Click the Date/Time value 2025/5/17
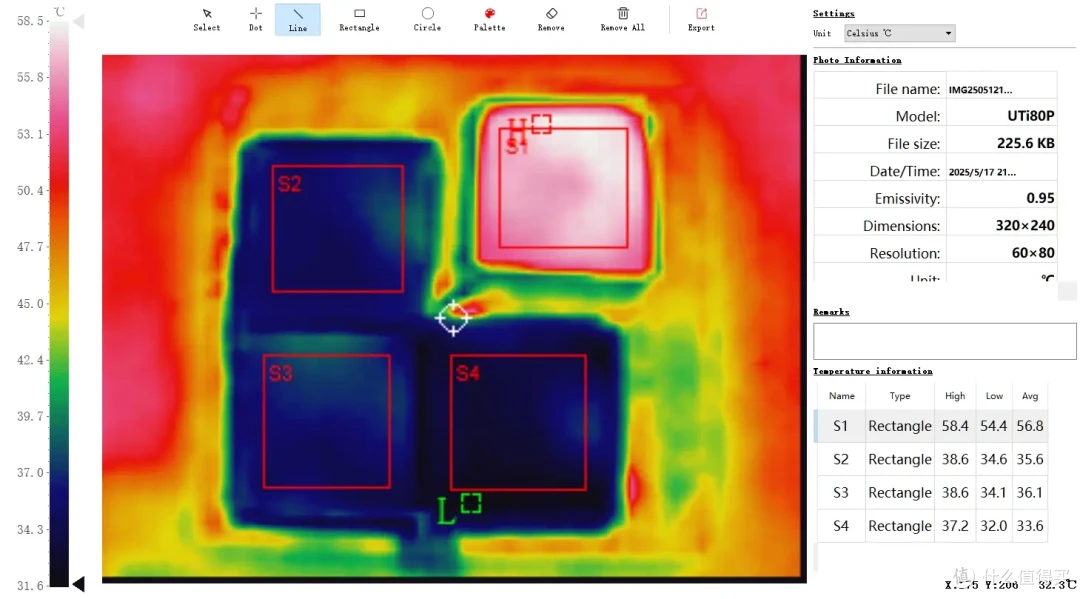This screenshot has height=599, width=1080. 982,172
